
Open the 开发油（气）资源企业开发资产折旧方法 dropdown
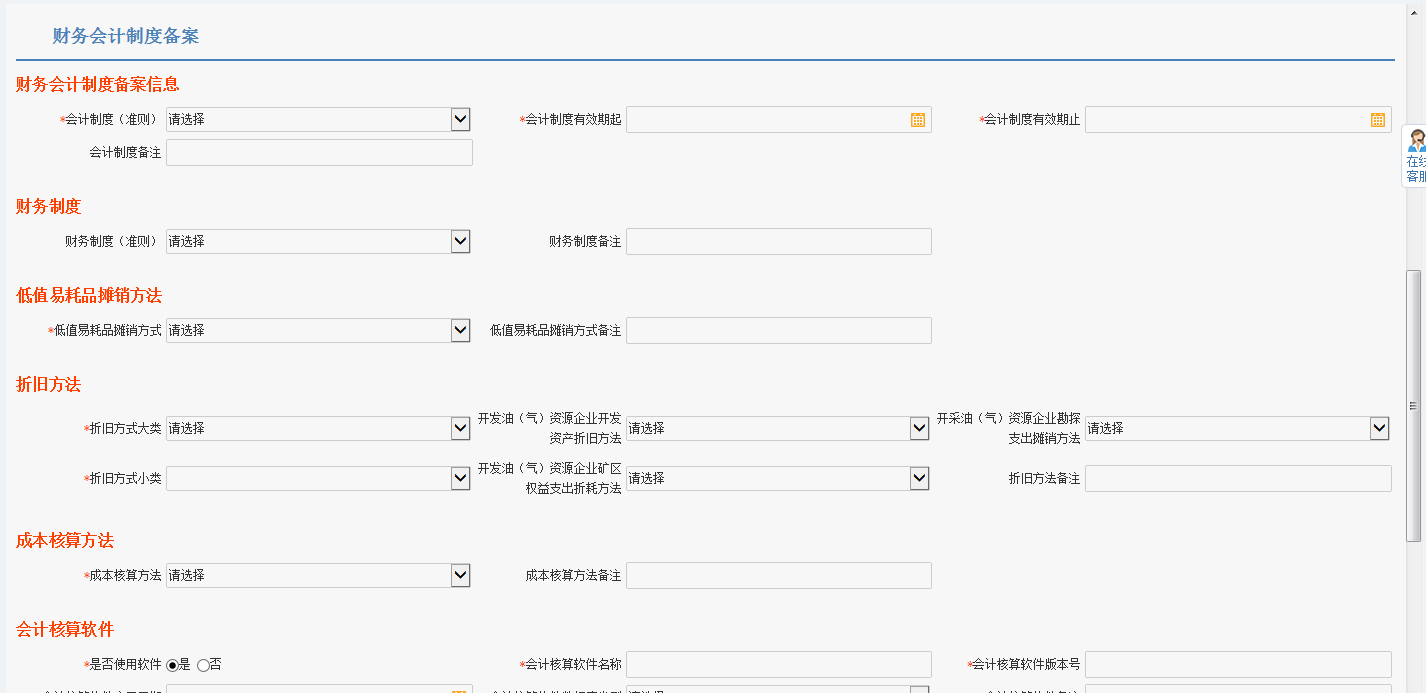(918, 428)
